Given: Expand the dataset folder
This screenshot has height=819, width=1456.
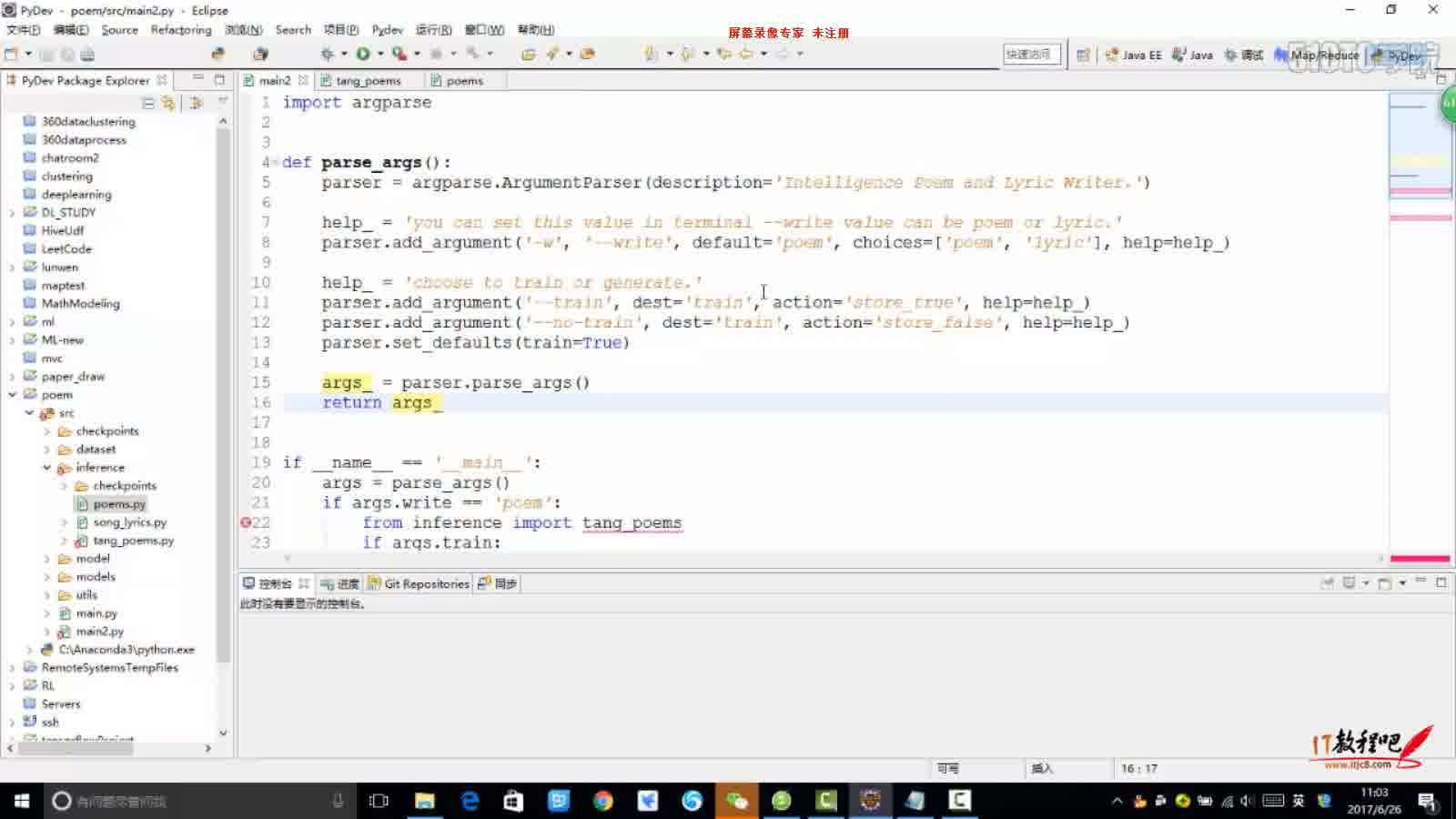Looking at the screenshot, I should click(x=46, y=450).
